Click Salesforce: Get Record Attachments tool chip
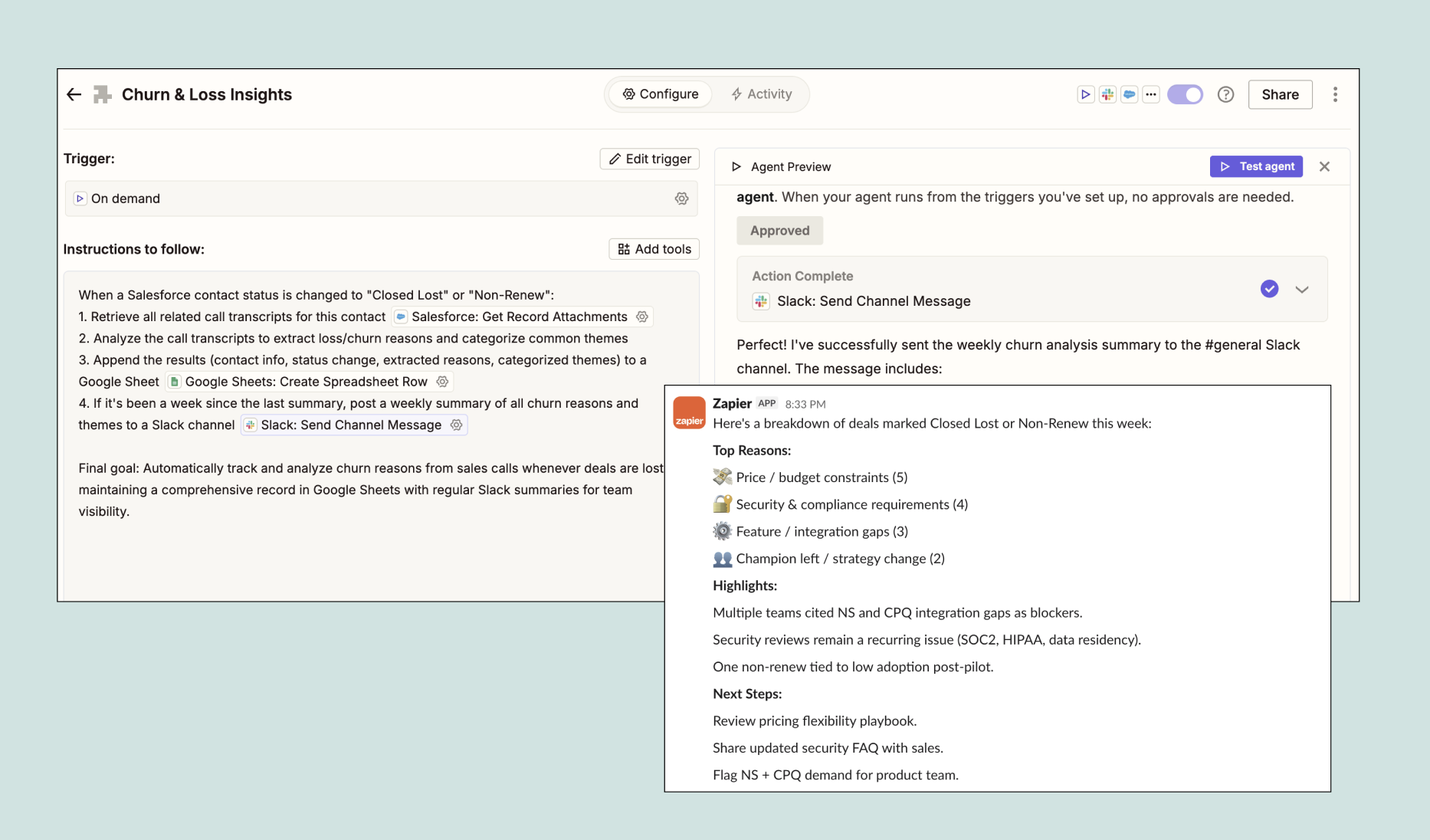This screenshot has height=840, width=1430. click(523, 317)
